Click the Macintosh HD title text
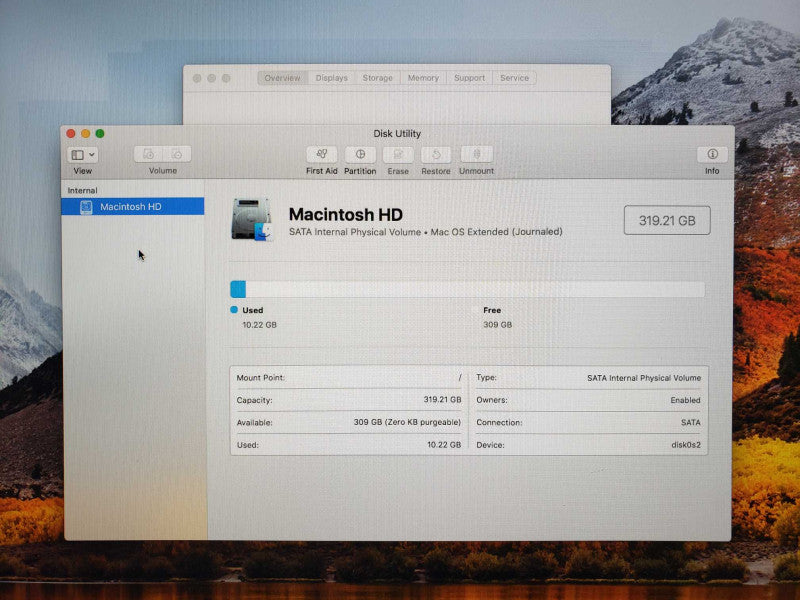The width and height of the screenshot is (800, 600). 345,214
